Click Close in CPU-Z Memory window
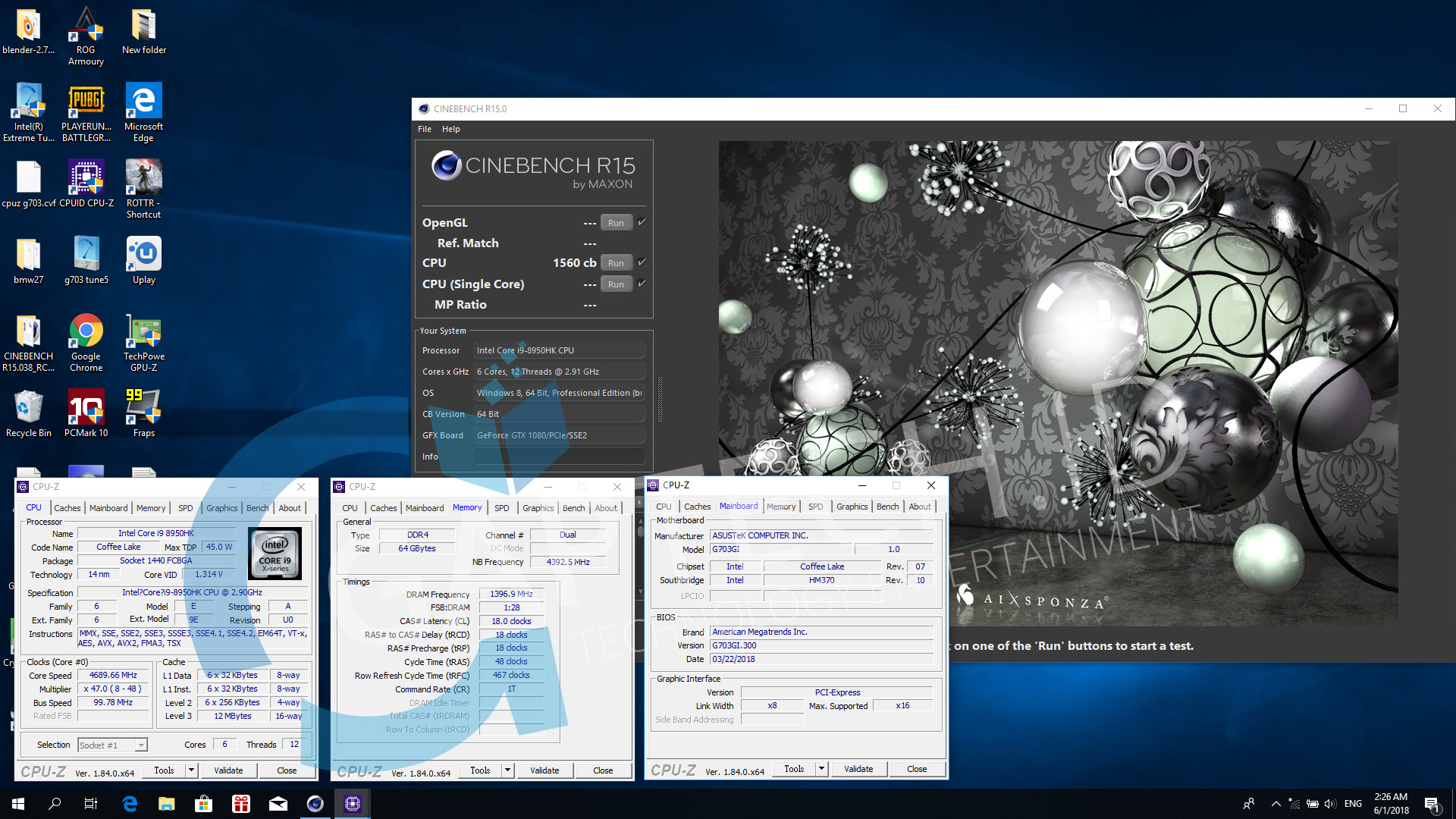 click(603, 770)
